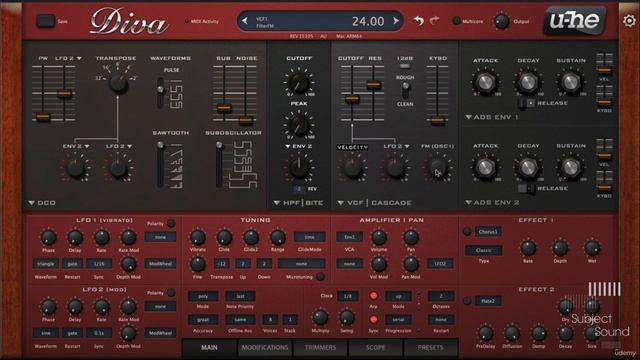Viewport: 640px width, 360px height.
Task: Switch to the MAIN tab
Action: point(209,348)
